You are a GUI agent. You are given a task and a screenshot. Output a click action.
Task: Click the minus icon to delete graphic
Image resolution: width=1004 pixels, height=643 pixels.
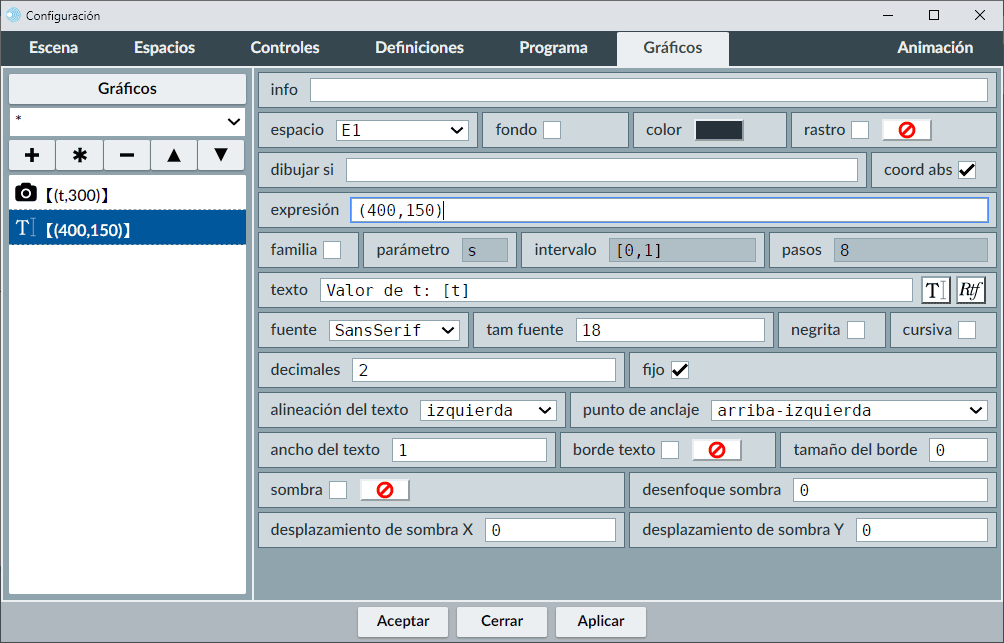pos(127,155)
